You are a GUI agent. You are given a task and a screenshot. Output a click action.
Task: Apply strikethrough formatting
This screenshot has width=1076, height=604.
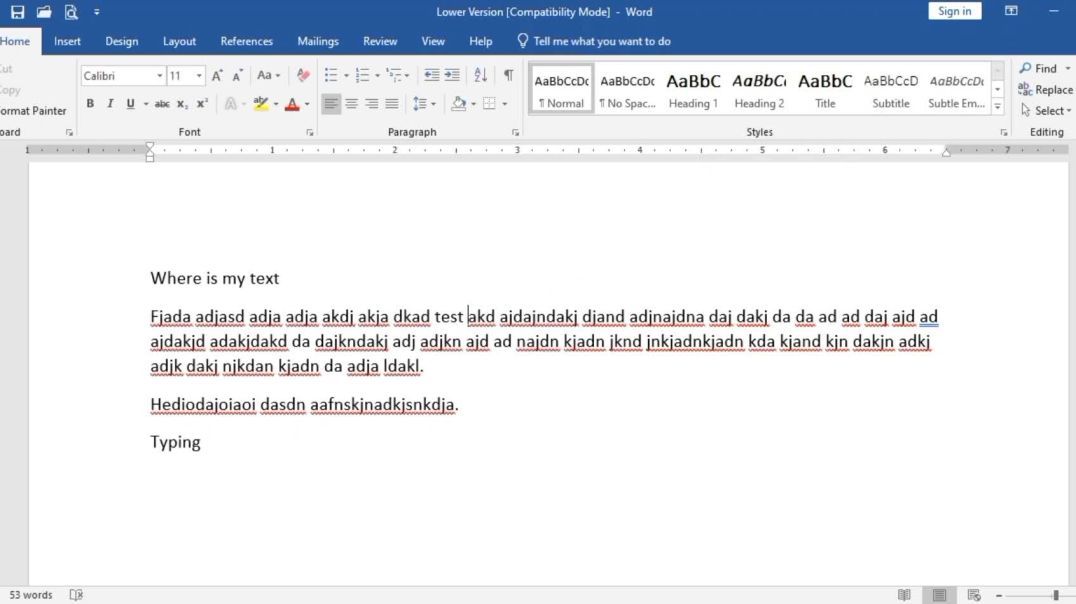point(163,103)
